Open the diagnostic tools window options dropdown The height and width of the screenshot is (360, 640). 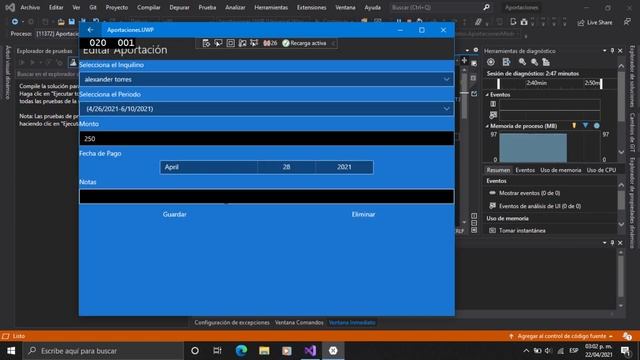[x=604, y=51]
